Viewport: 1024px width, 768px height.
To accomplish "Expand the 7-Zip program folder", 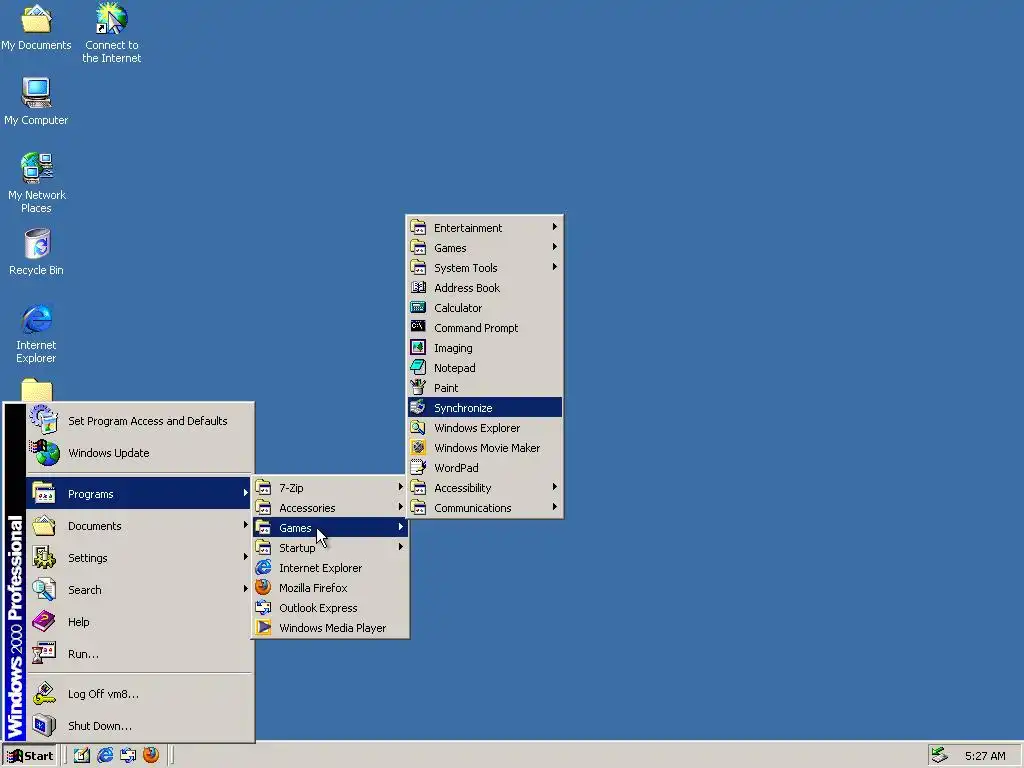I will point(330,488).
